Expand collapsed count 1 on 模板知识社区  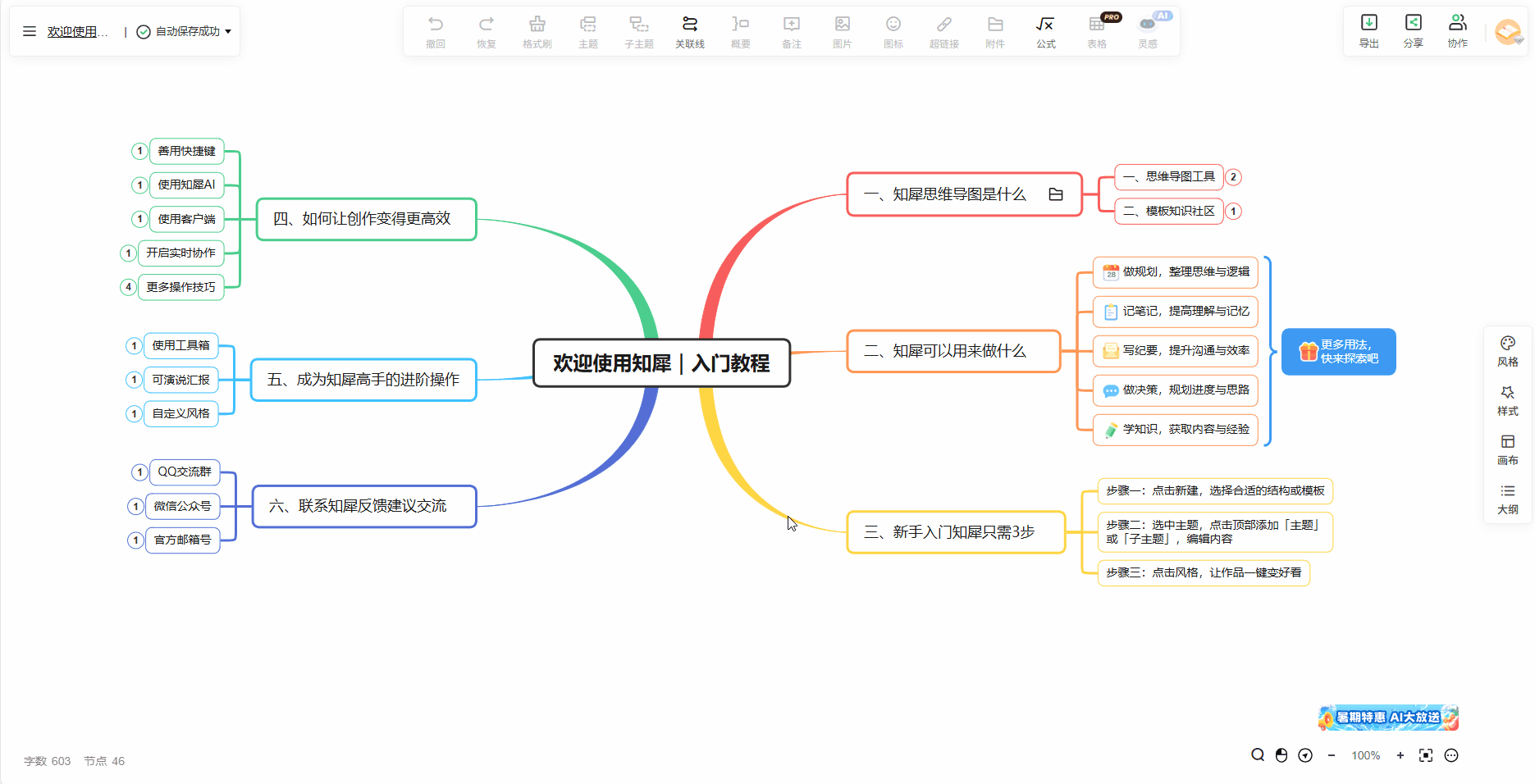1233,212
